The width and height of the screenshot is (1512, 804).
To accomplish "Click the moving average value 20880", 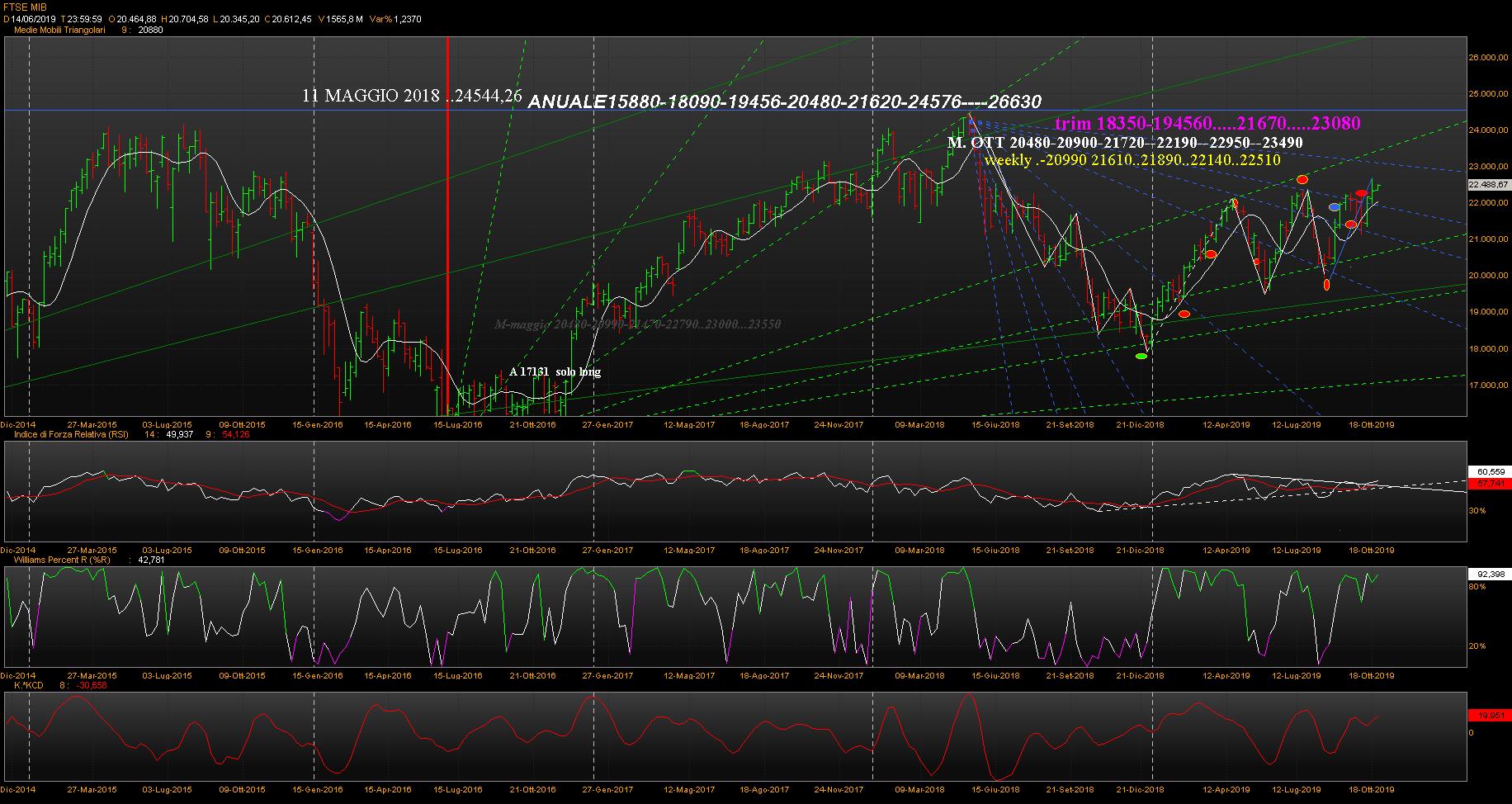I will point(152,30).
